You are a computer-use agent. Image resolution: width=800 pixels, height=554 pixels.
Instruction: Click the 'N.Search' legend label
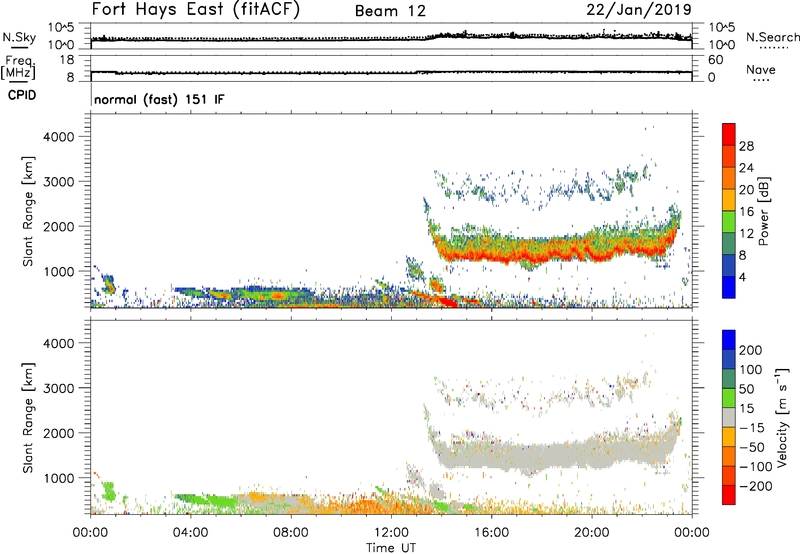(772, 37)
